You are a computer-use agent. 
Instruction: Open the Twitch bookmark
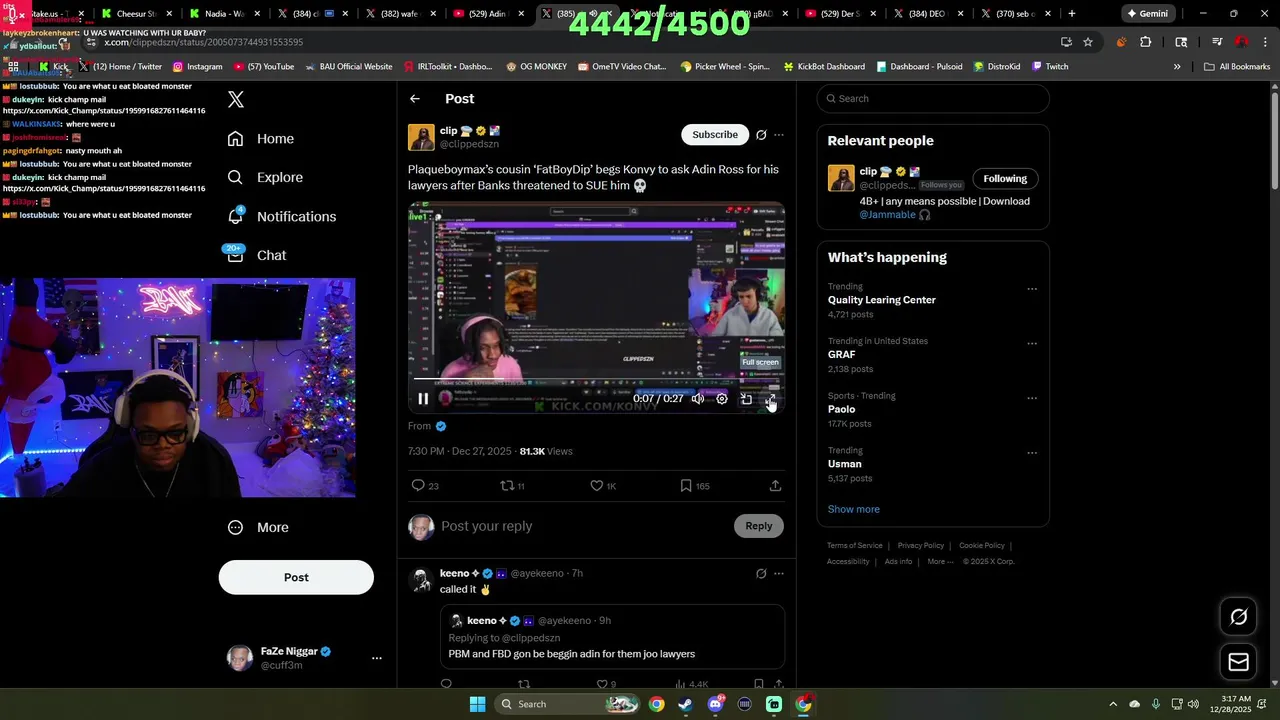(1050, 66)
